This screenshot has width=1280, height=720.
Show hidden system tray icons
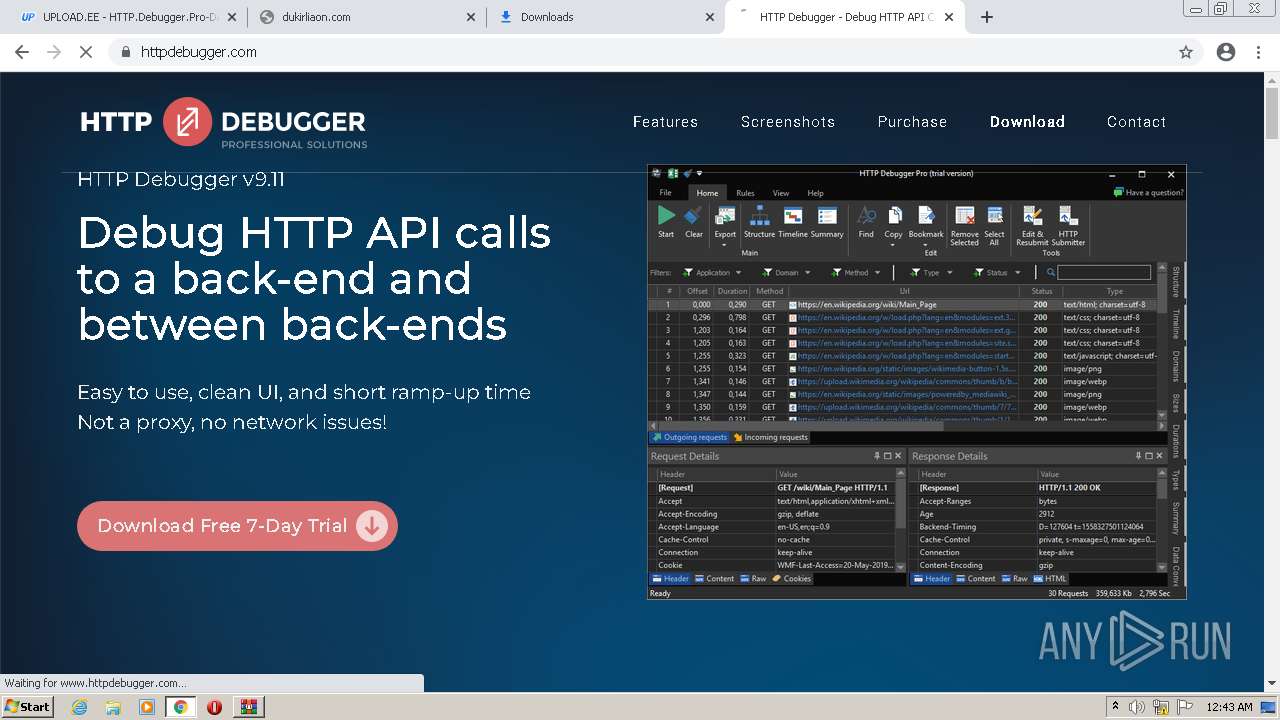click(x=1115, y=707)
